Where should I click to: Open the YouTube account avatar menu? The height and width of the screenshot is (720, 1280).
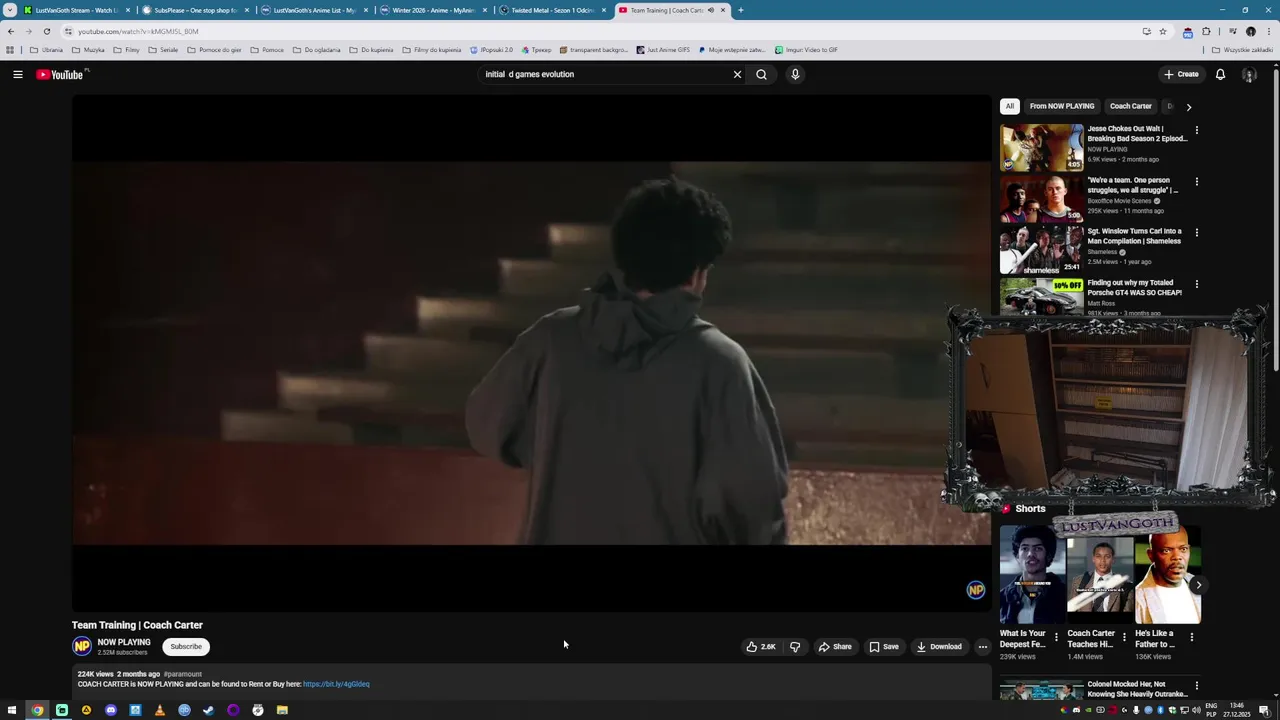(1249, 74)
